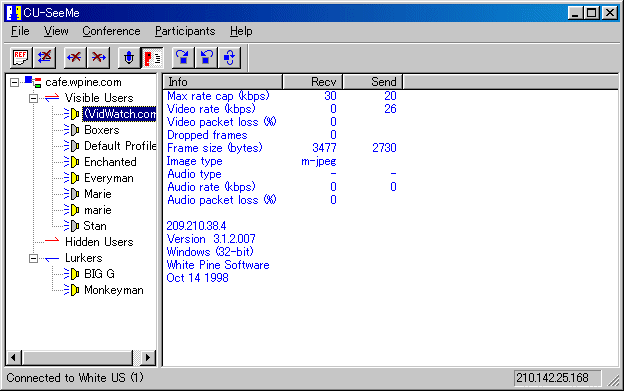Select the cafe.wpine.com tree label

click(83, 82)
